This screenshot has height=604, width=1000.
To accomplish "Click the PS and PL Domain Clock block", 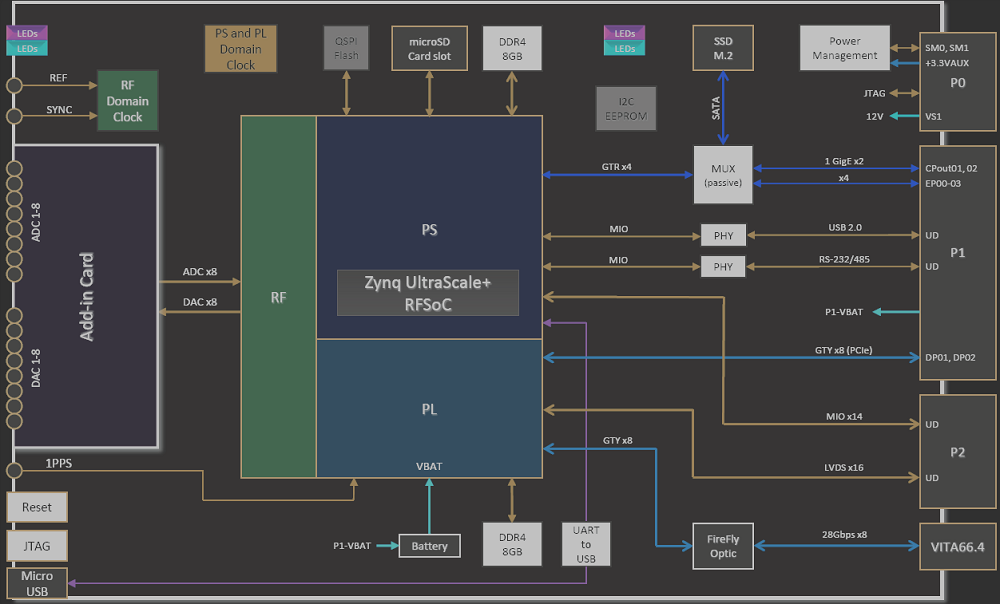I will (240, 48).
